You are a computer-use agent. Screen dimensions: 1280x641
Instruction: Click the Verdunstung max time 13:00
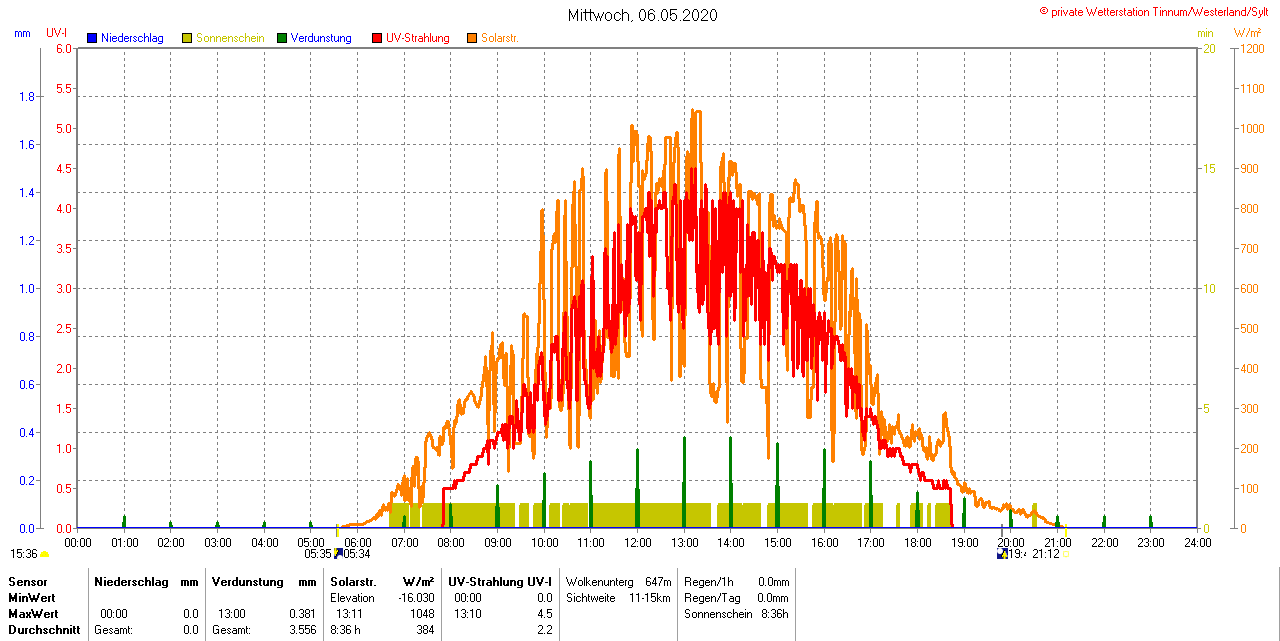[x=231, y=613]
